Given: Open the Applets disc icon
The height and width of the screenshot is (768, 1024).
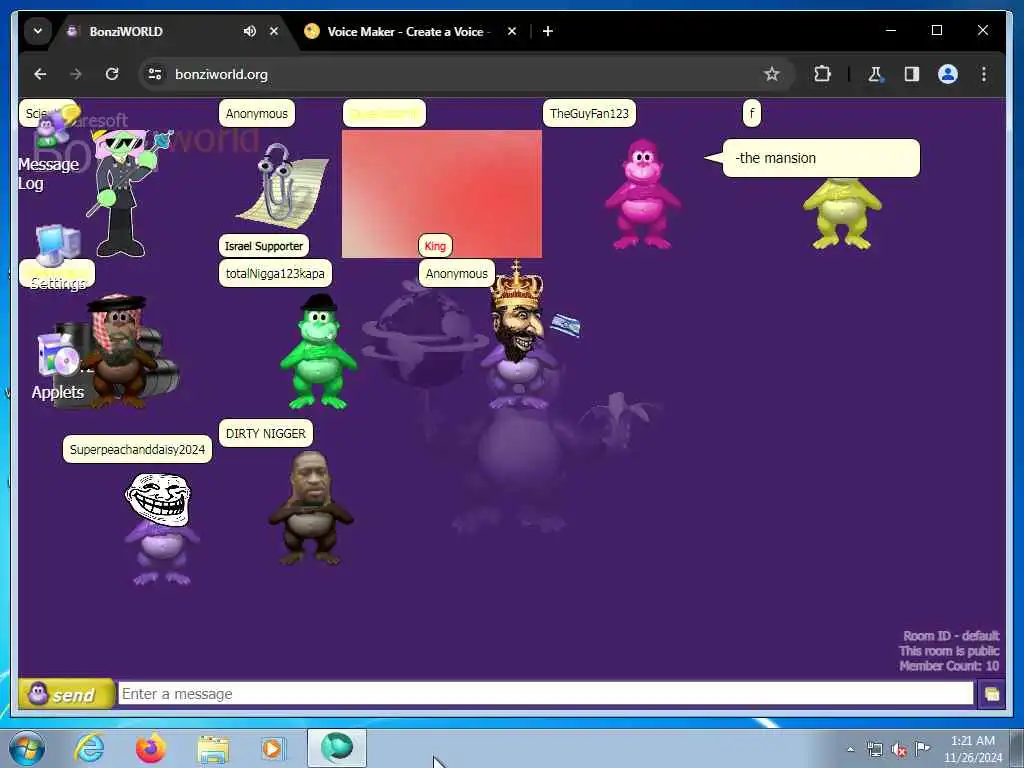Looking at the screenshot, I should point(59,355).
